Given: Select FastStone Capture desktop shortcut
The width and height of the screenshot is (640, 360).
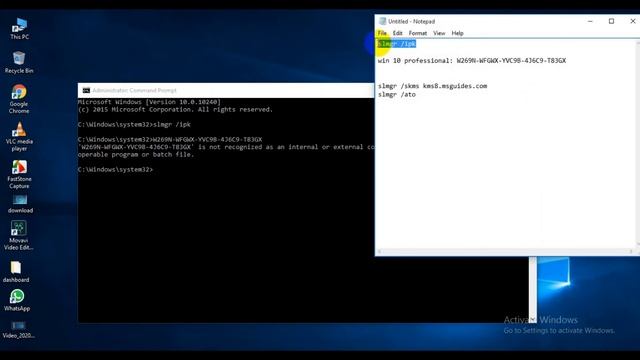Looking at the screenshot, I should coord(19,174).
